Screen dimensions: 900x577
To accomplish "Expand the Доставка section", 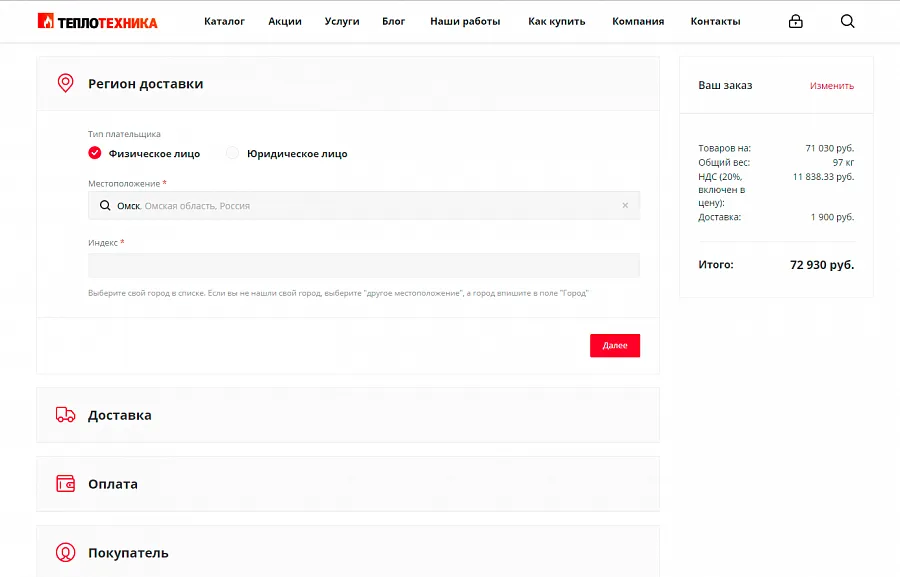I will (348, 415).
